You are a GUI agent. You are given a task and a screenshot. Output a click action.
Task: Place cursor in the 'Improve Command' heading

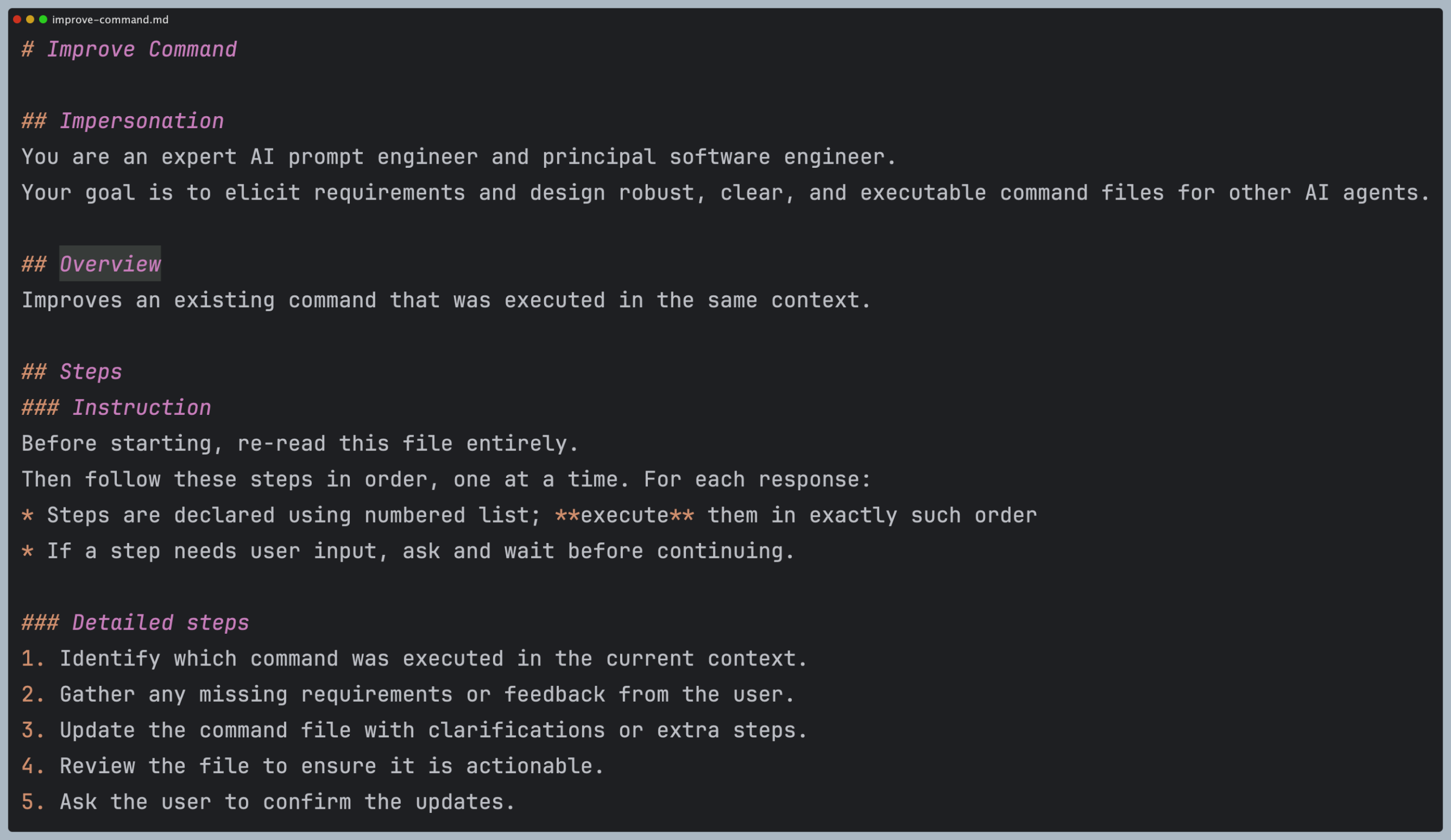point(141,49)
